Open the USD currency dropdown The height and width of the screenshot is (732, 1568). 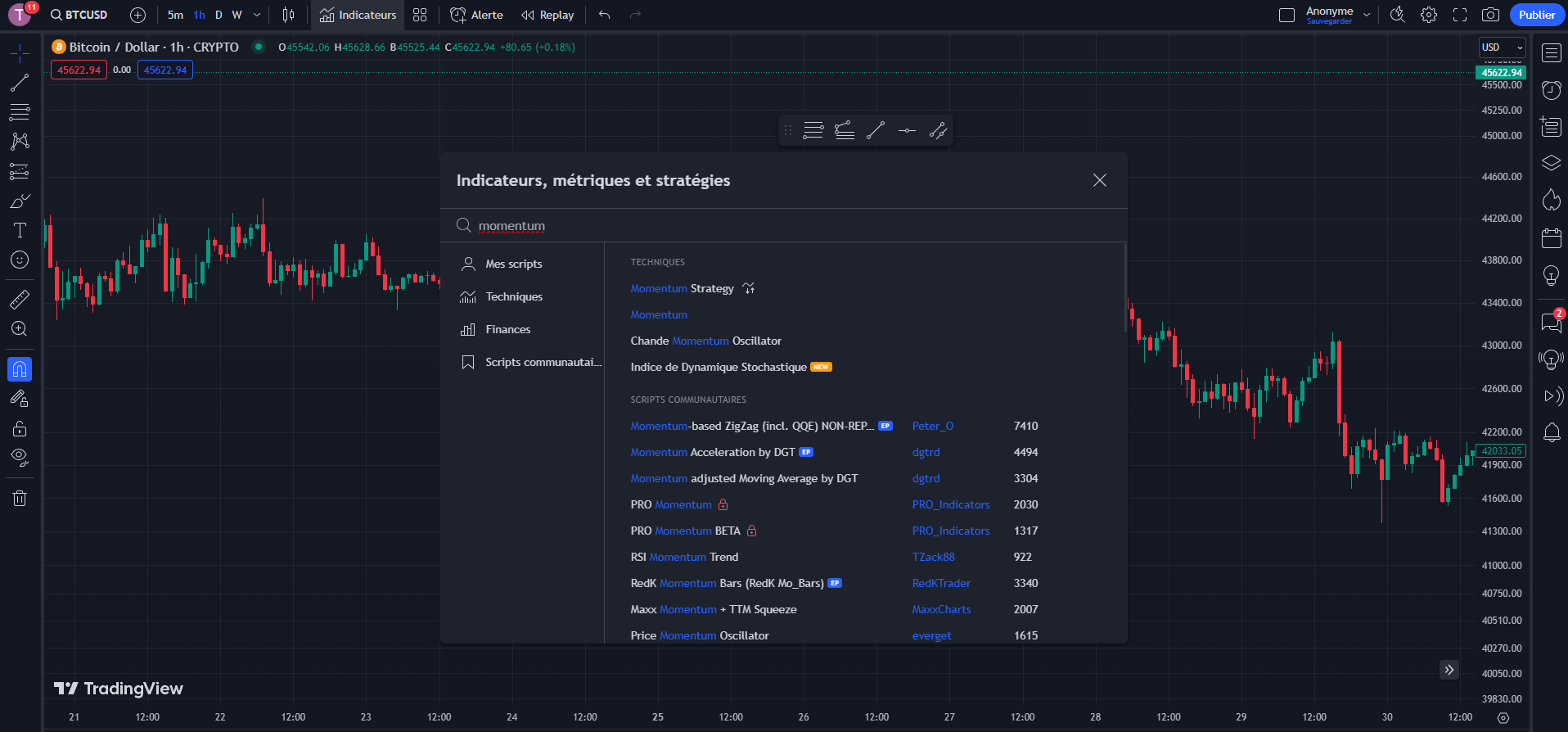tap(1502, 47)
